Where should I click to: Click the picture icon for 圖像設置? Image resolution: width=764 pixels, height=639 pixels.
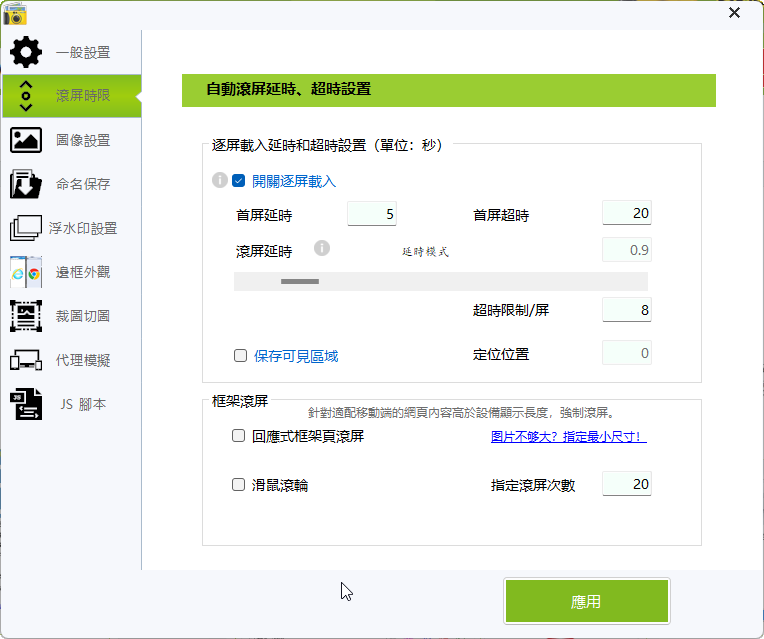(x=26, y=140)
